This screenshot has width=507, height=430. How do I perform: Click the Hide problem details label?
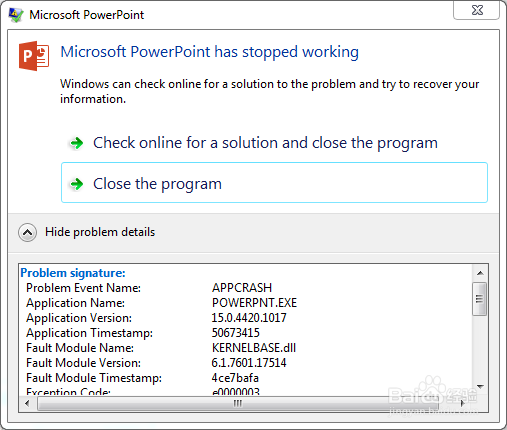(100, 232)
